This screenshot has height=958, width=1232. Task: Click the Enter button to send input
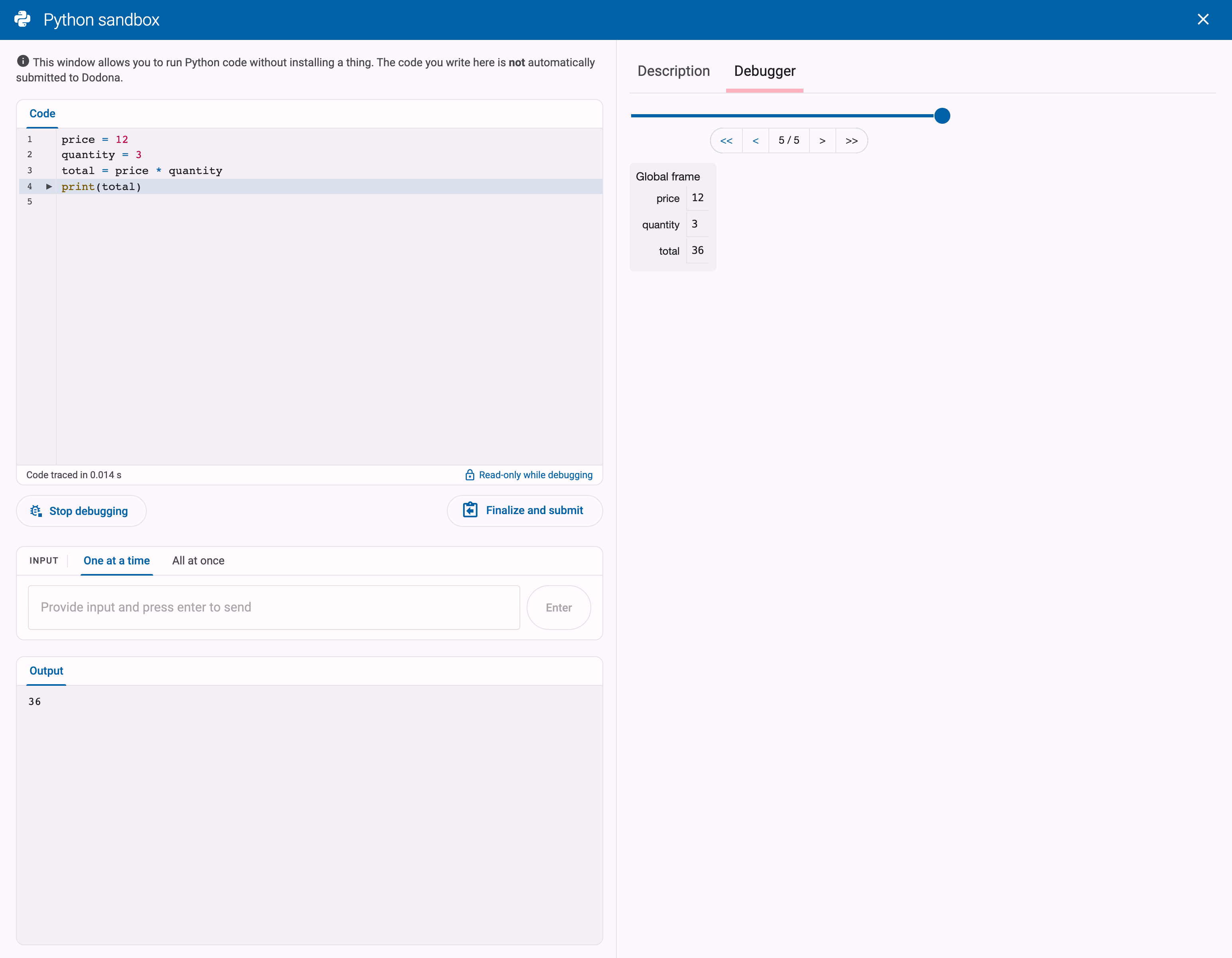click(559, 608)
